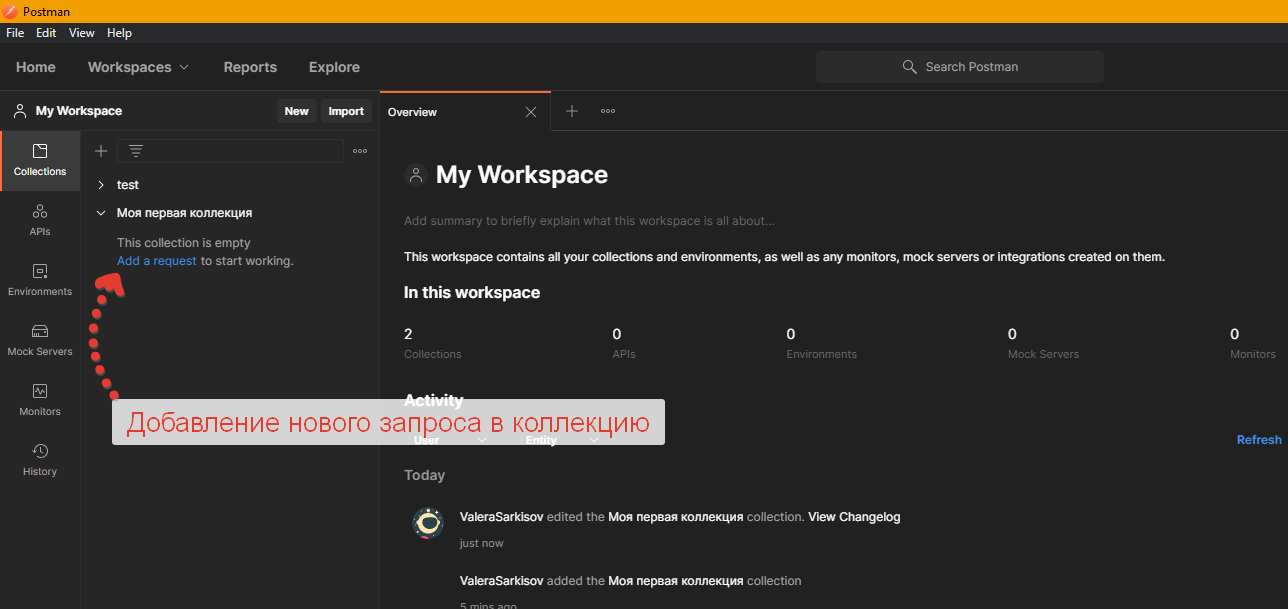The width and height of the screenshot is (1288, 609).
Task: Click the plus icon to create collection
Action: 101,151
